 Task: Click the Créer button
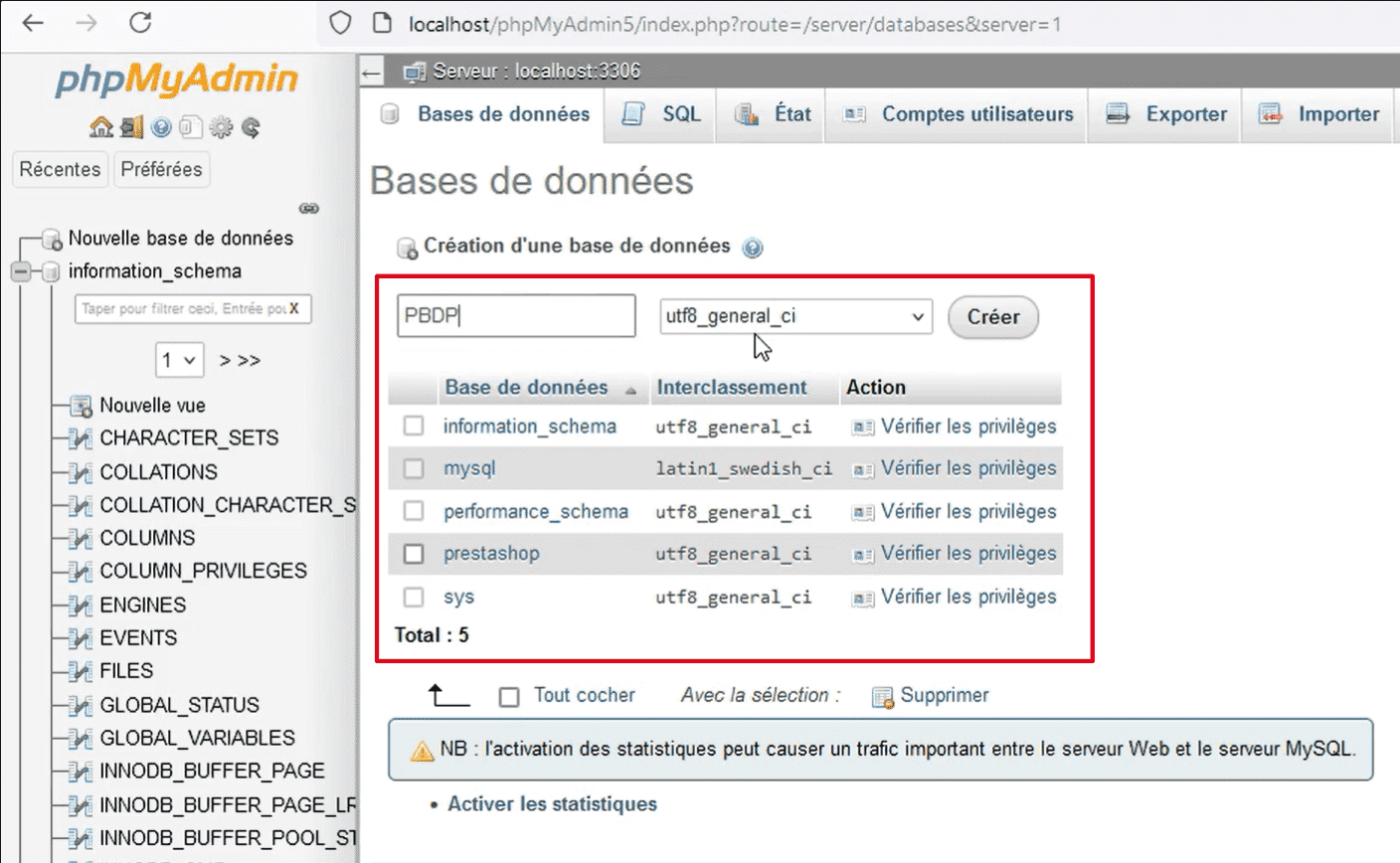(993, 317)
